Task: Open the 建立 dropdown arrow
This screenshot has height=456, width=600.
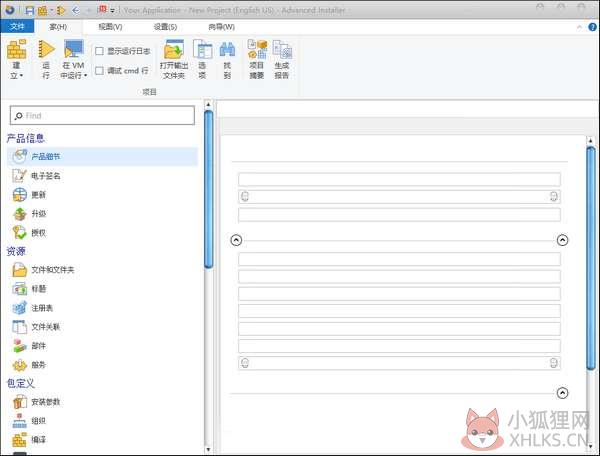Action: coord(21,75)
